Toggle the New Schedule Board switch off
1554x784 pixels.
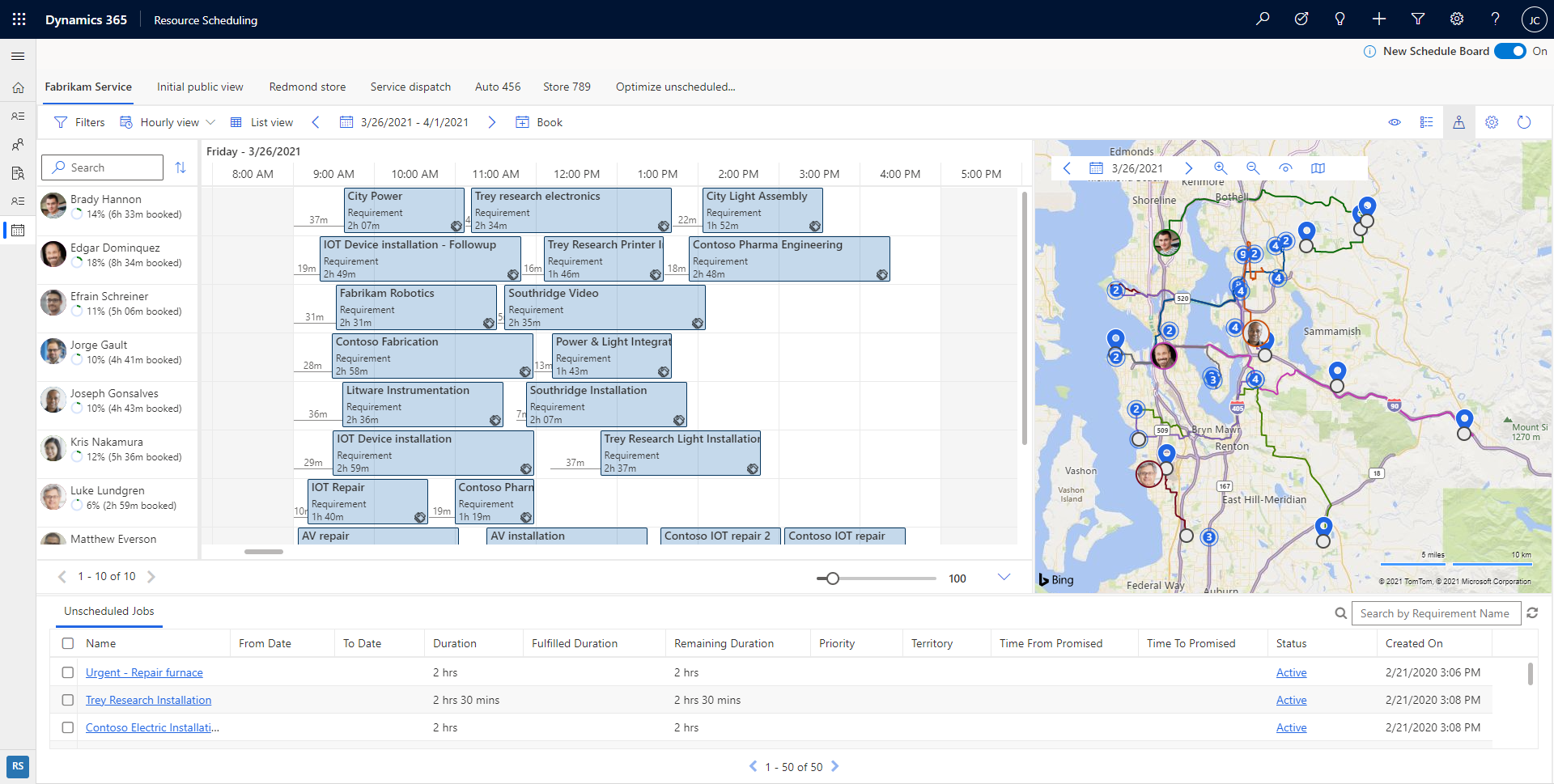(1510, 50)
